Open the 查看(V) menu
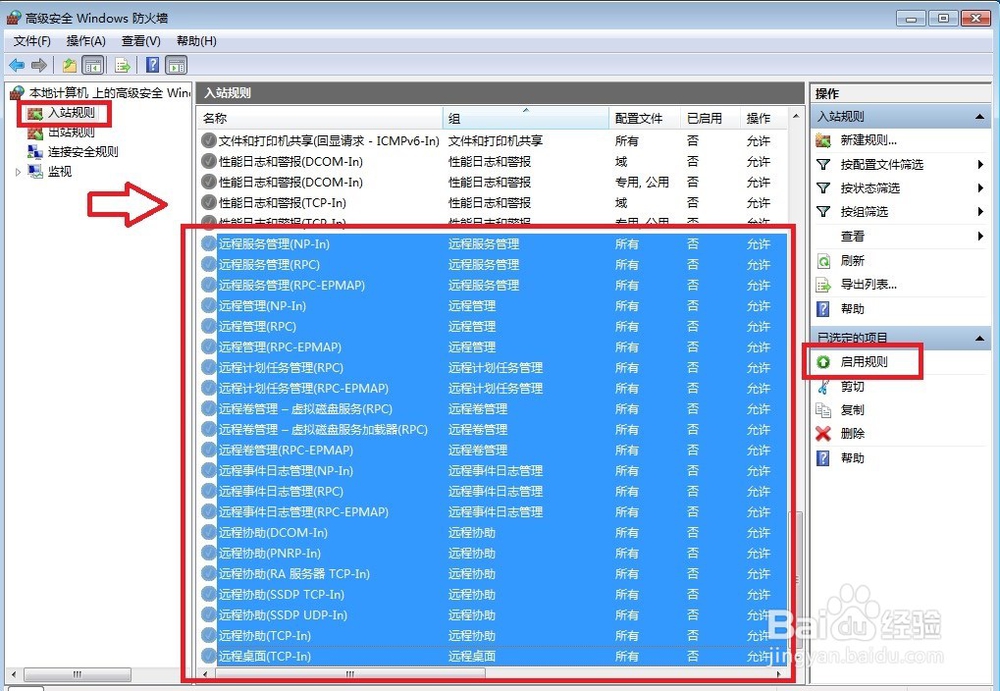The image size is (1000, 691). click(x=140, y=41)
